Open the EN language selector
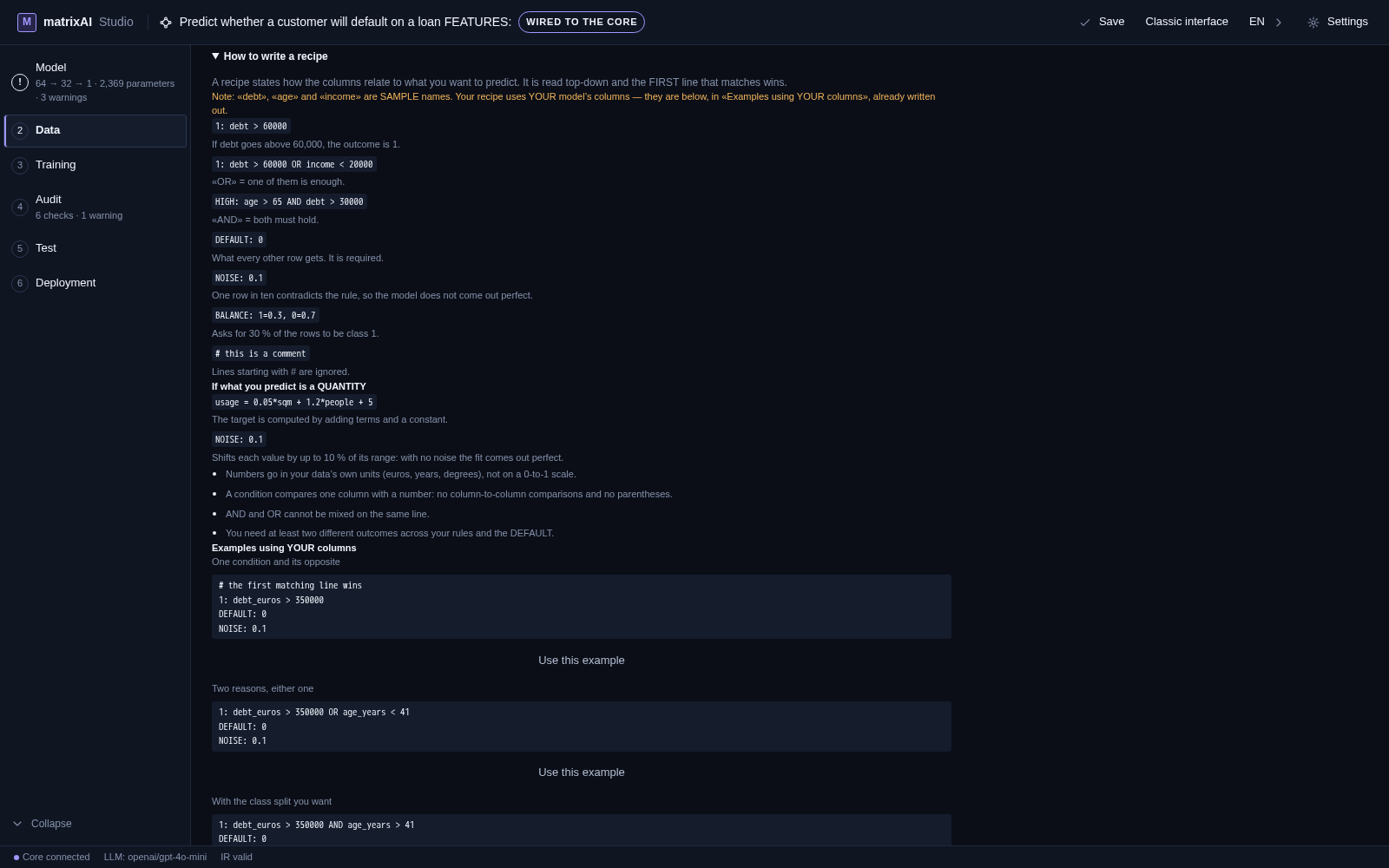The height and width of the screenshot is (868, 1389). coord(1257,22)
